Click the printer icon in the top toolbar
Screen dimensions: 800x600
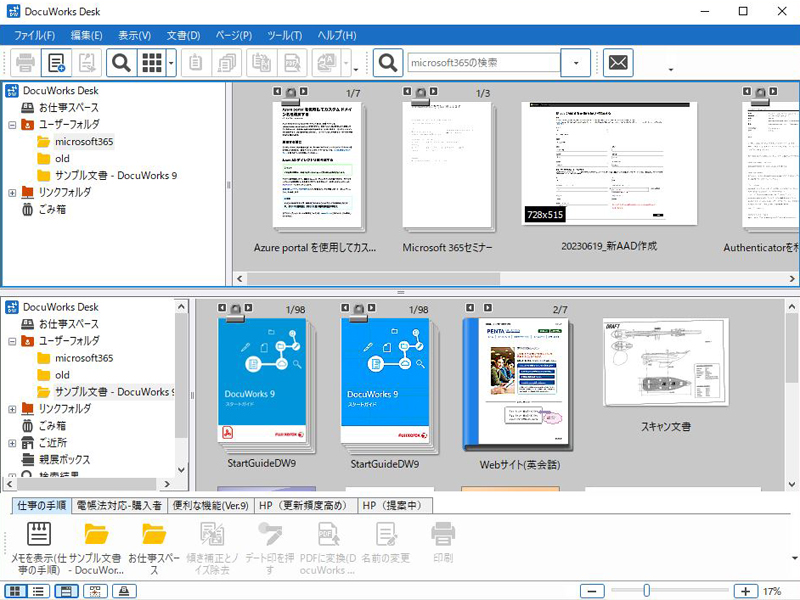click(x=25, y=63)
